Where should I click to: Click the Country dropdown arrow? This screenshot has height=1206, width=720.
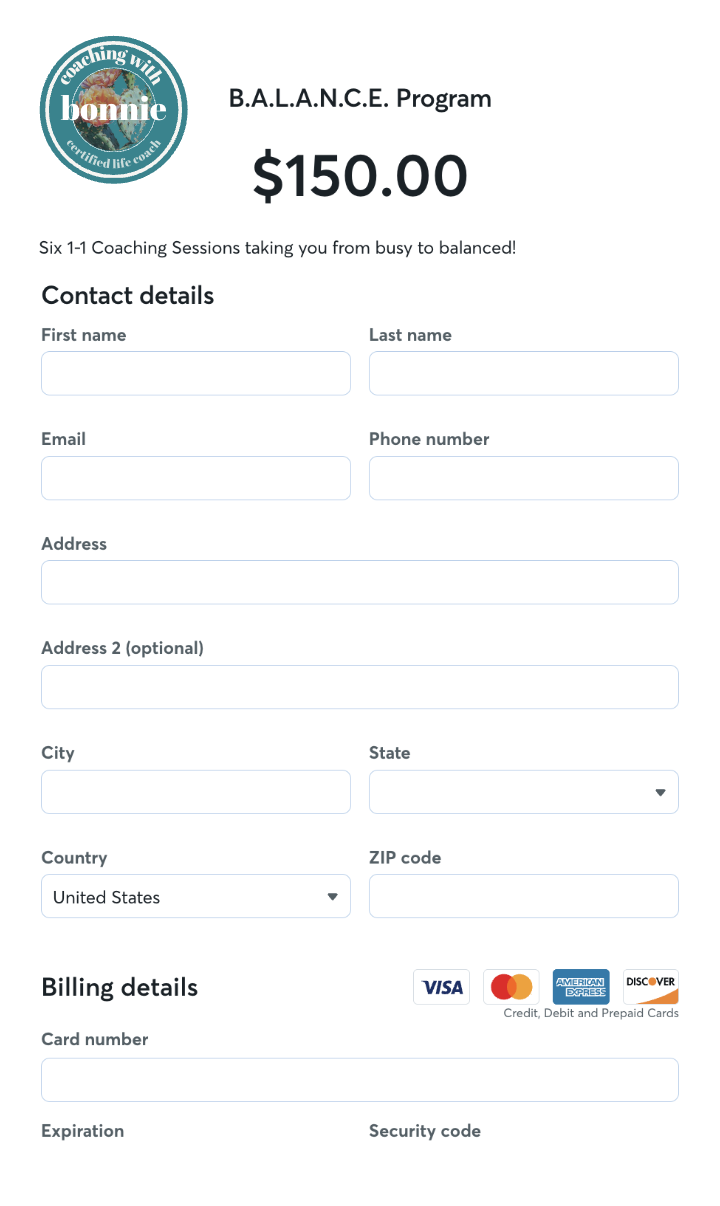point(332,897)
